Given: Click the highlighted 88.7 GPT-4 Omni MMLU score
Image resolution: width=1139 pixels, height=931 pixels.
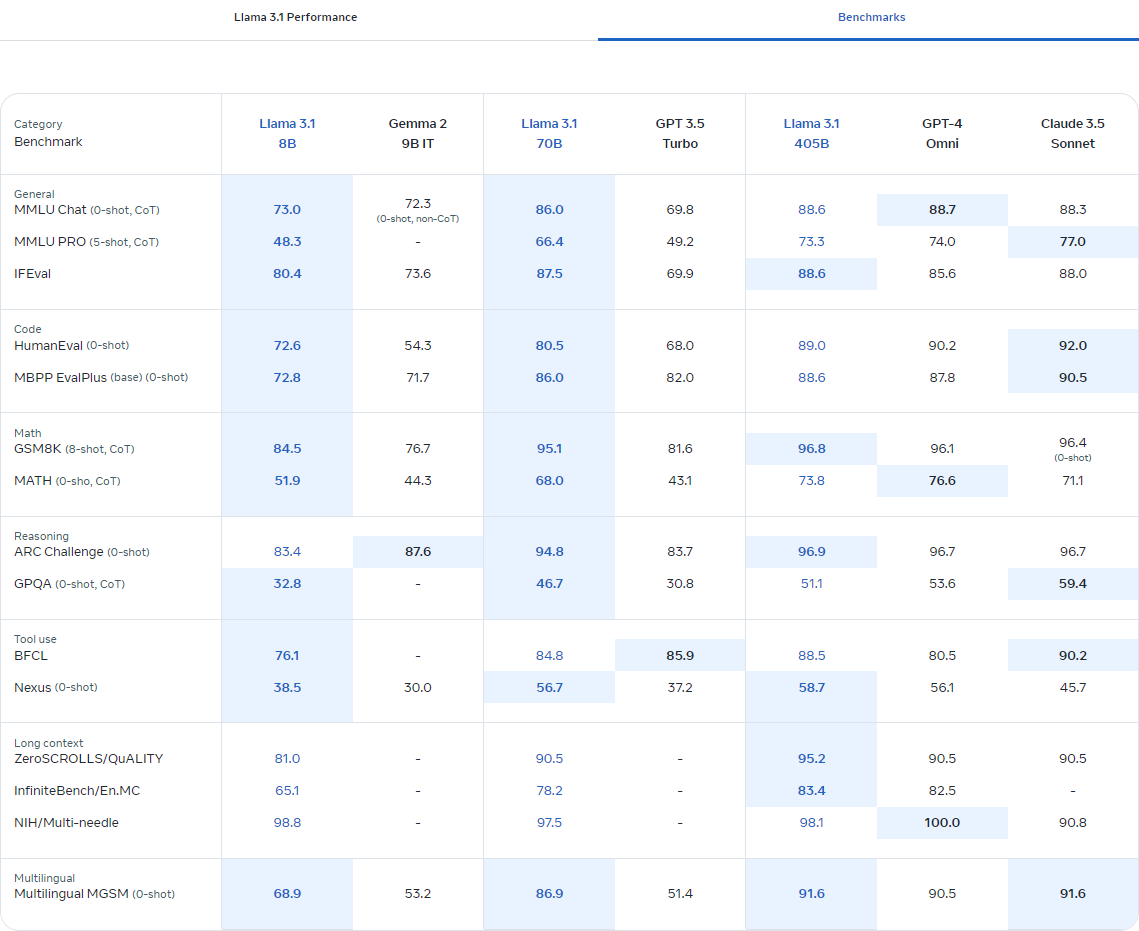Looking at the screenshot, I should click(x=942, y=210).
